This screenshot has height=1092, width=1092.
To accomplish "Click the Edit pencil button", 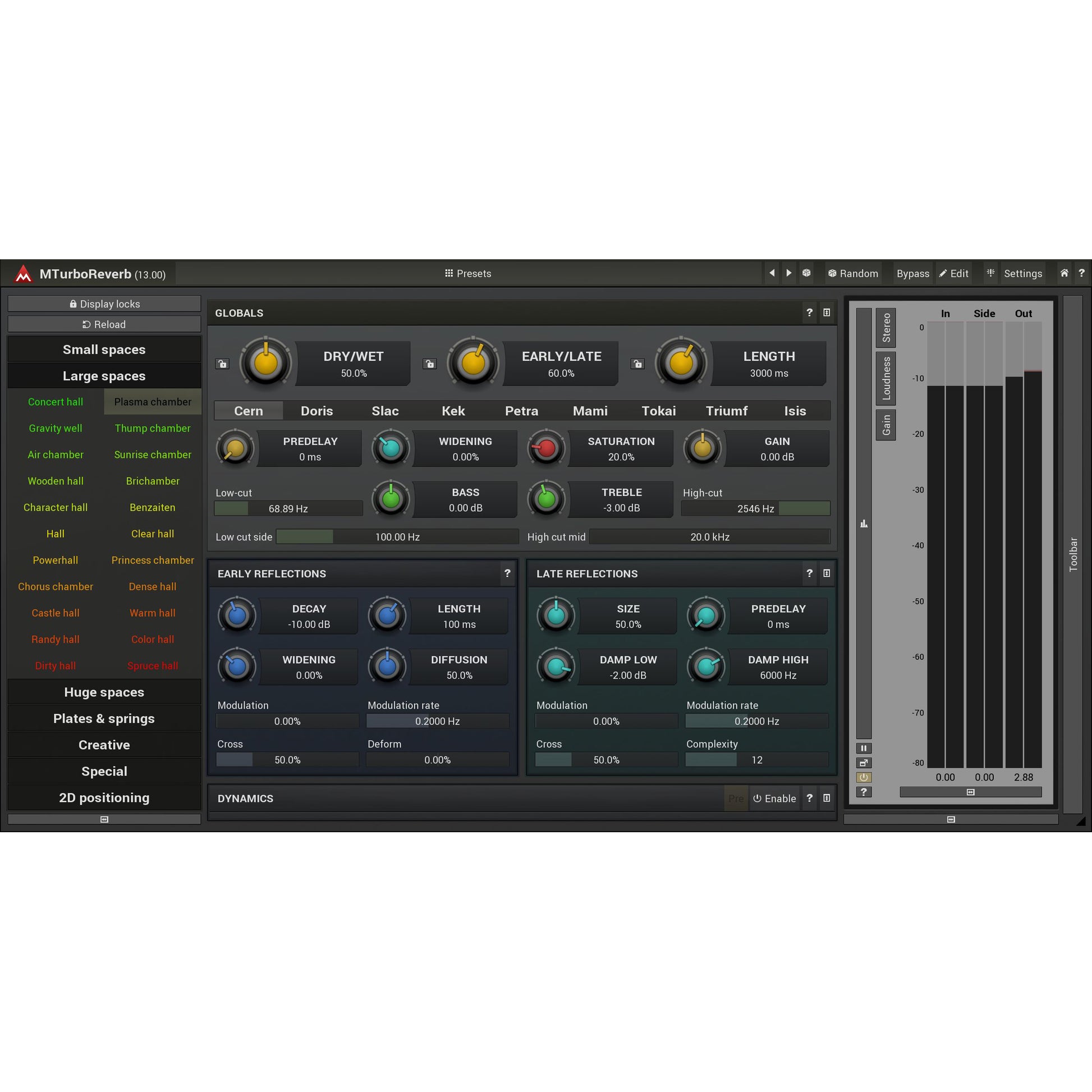I will 954,274.
